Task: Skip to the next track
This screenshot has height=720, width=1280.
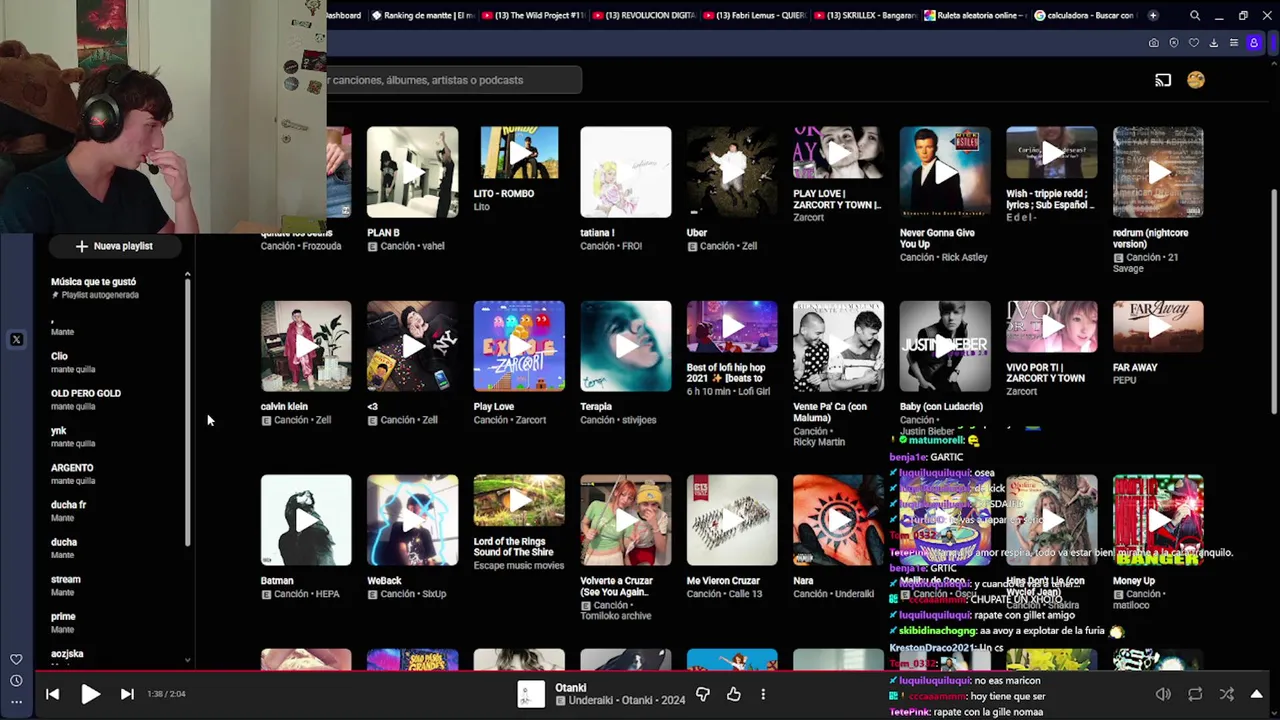Action: point(127,694)
